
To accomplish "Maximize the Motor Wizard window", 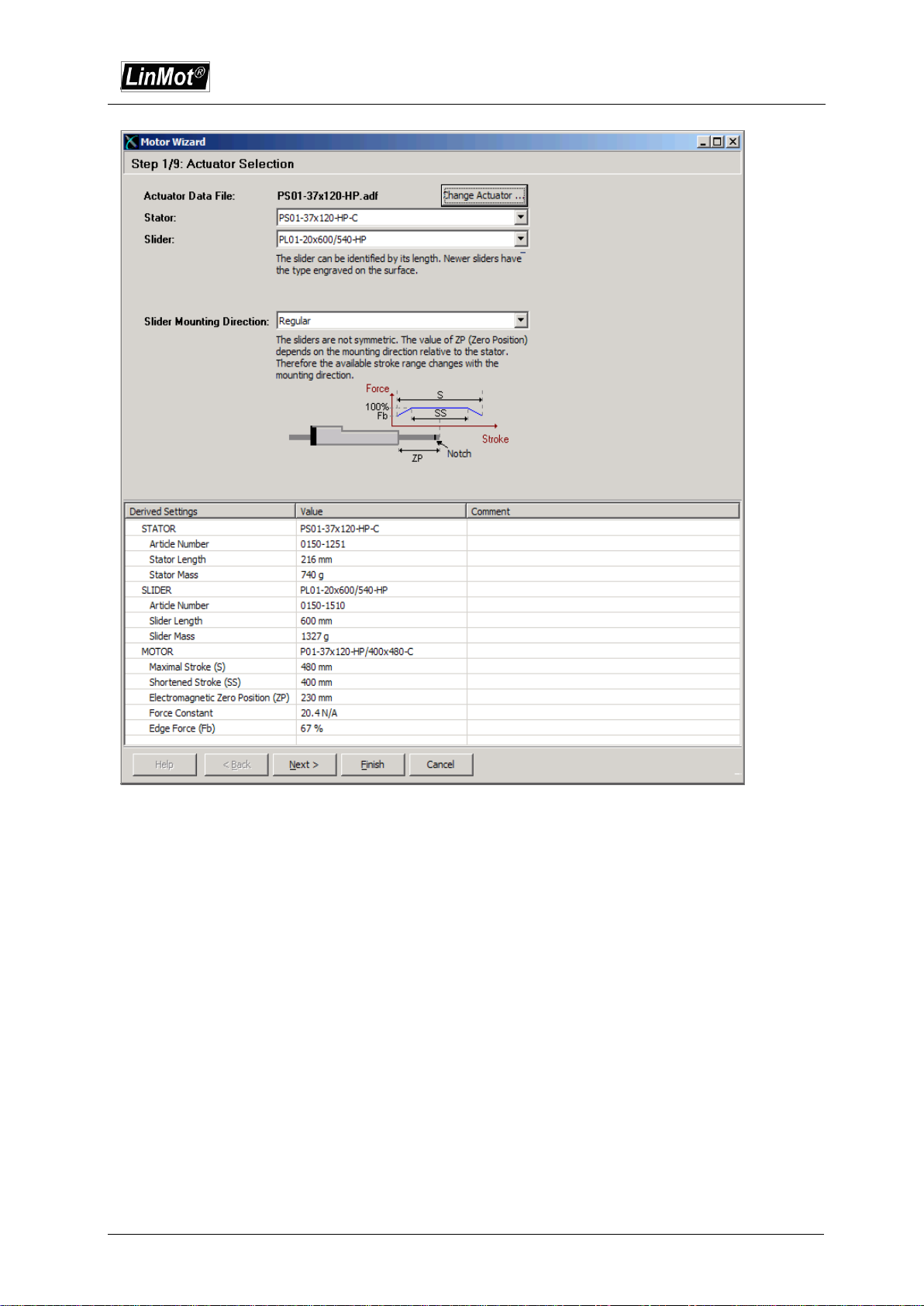I will coord(718,142).
